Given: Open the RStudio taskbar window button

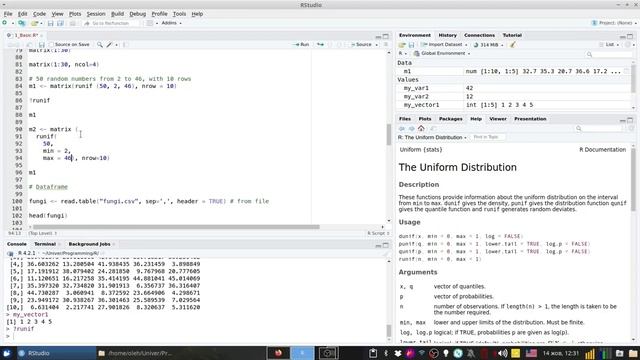Looking at the screenshot, I should click(x=56, y=353).
